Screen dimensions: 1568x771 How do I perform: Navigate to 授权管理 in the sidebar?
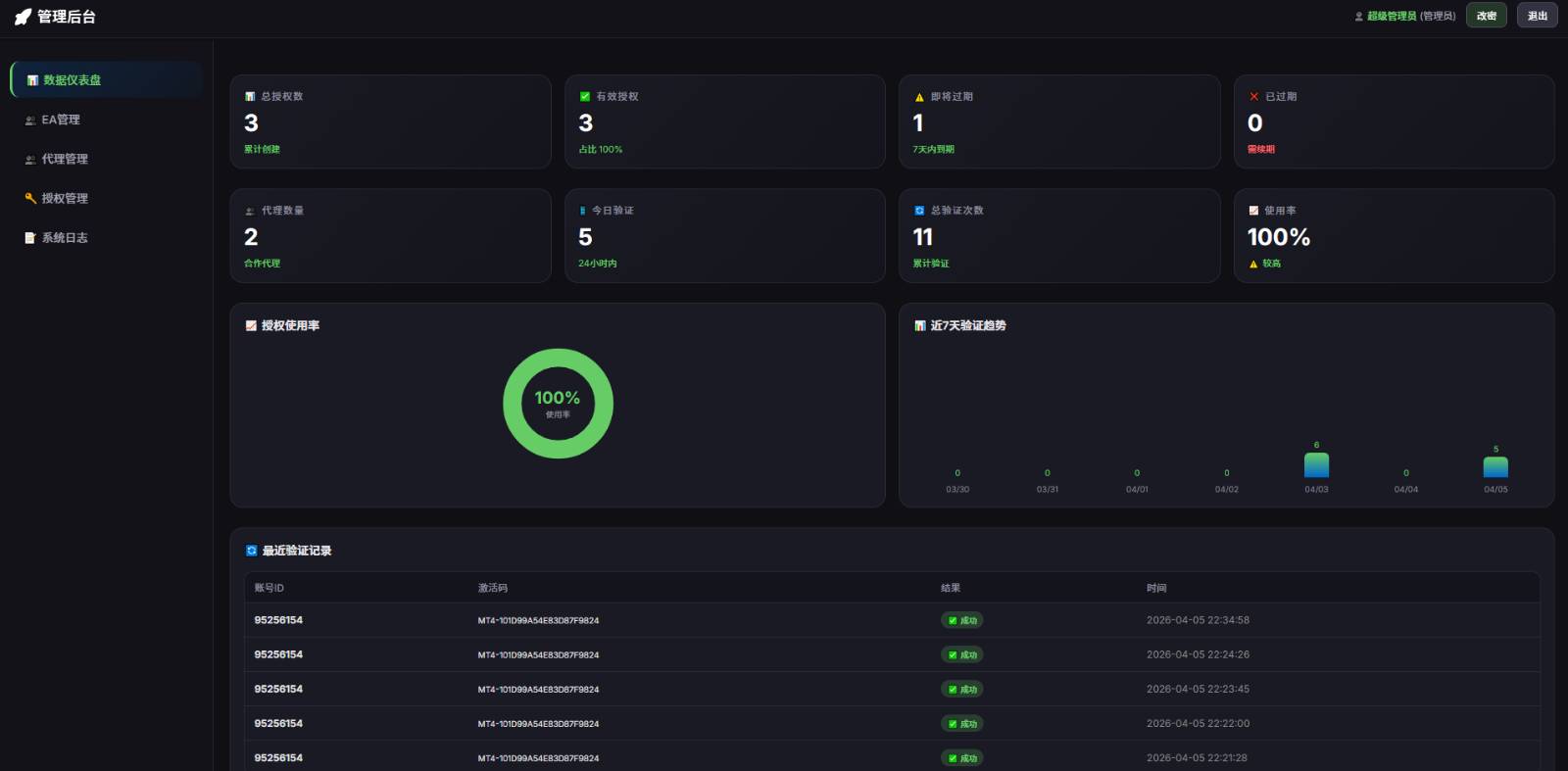[x=107, y=198]
